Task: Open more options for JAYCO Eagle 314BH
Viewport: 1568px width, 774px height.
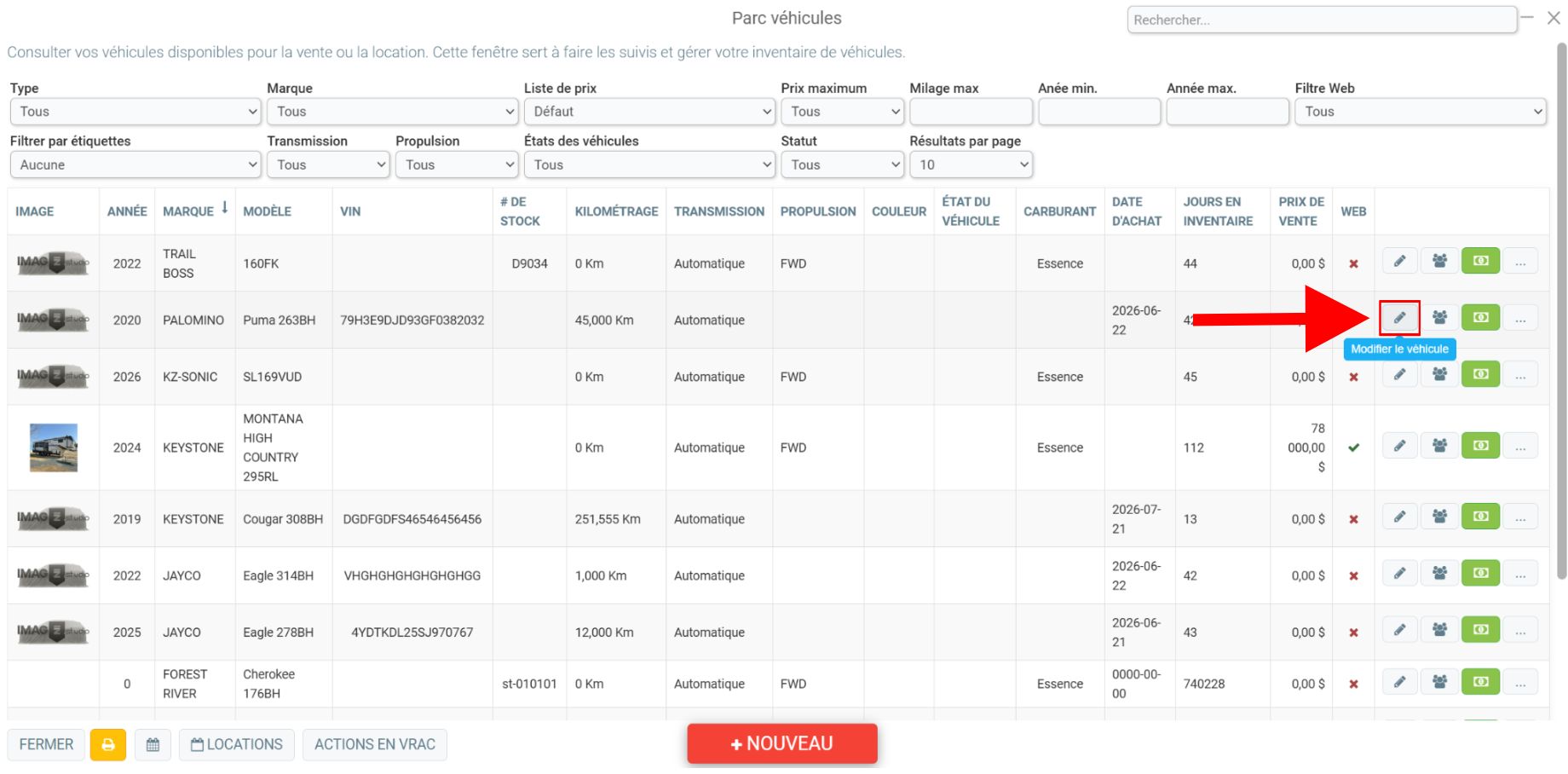Action: (1520, 574)
